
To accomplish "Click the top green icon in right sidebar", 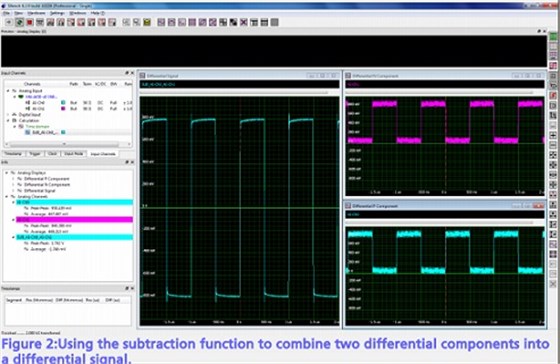I will pos(553,36).
